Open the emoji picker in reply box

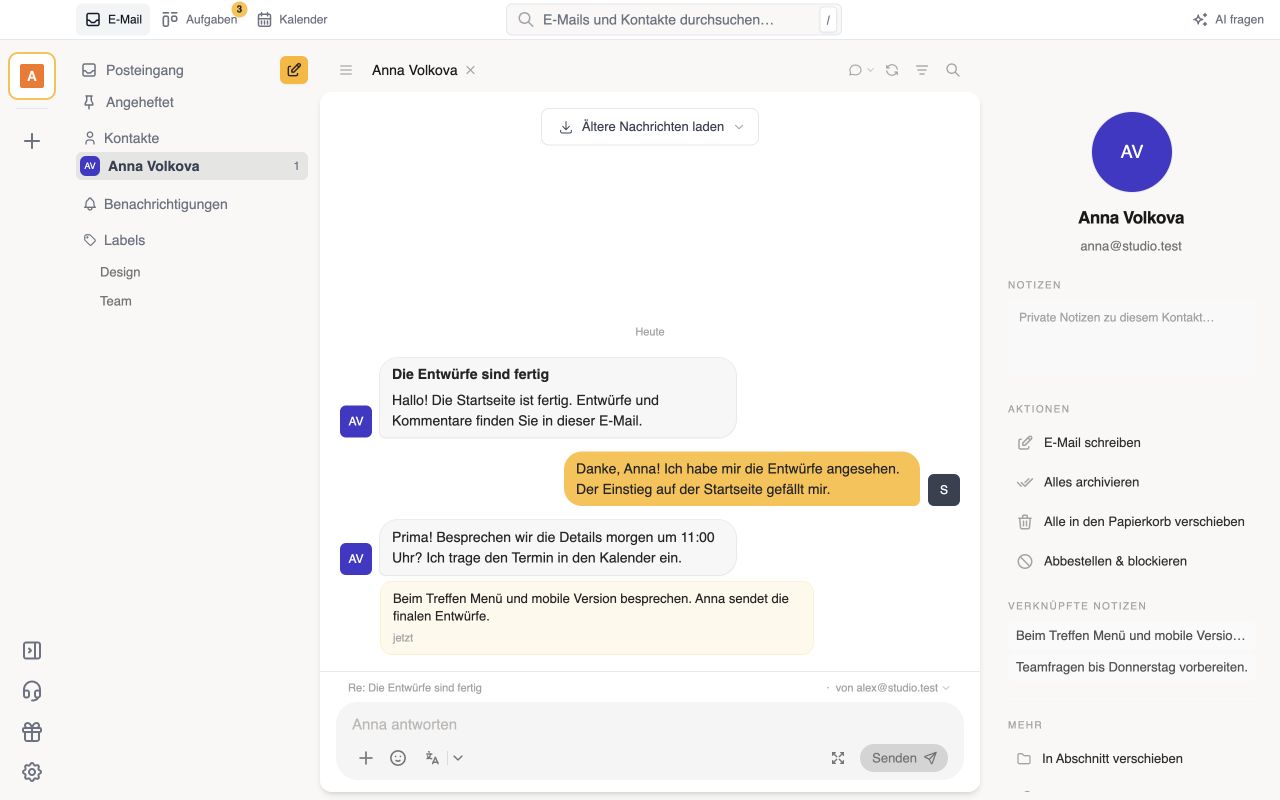(398, 758)
